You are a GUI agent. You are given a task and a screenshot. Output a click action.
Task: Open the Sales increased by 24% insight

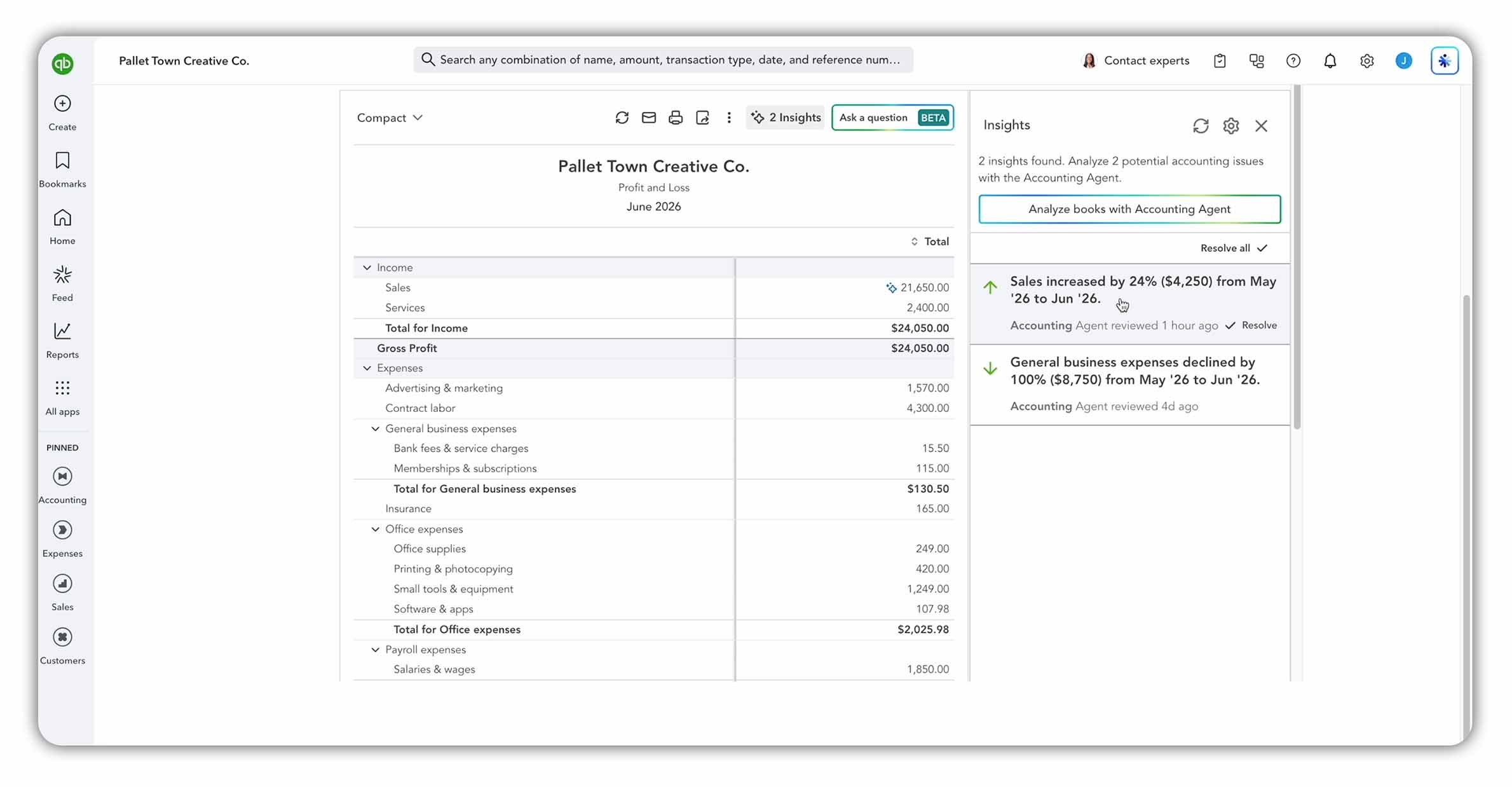(1130, 305)
